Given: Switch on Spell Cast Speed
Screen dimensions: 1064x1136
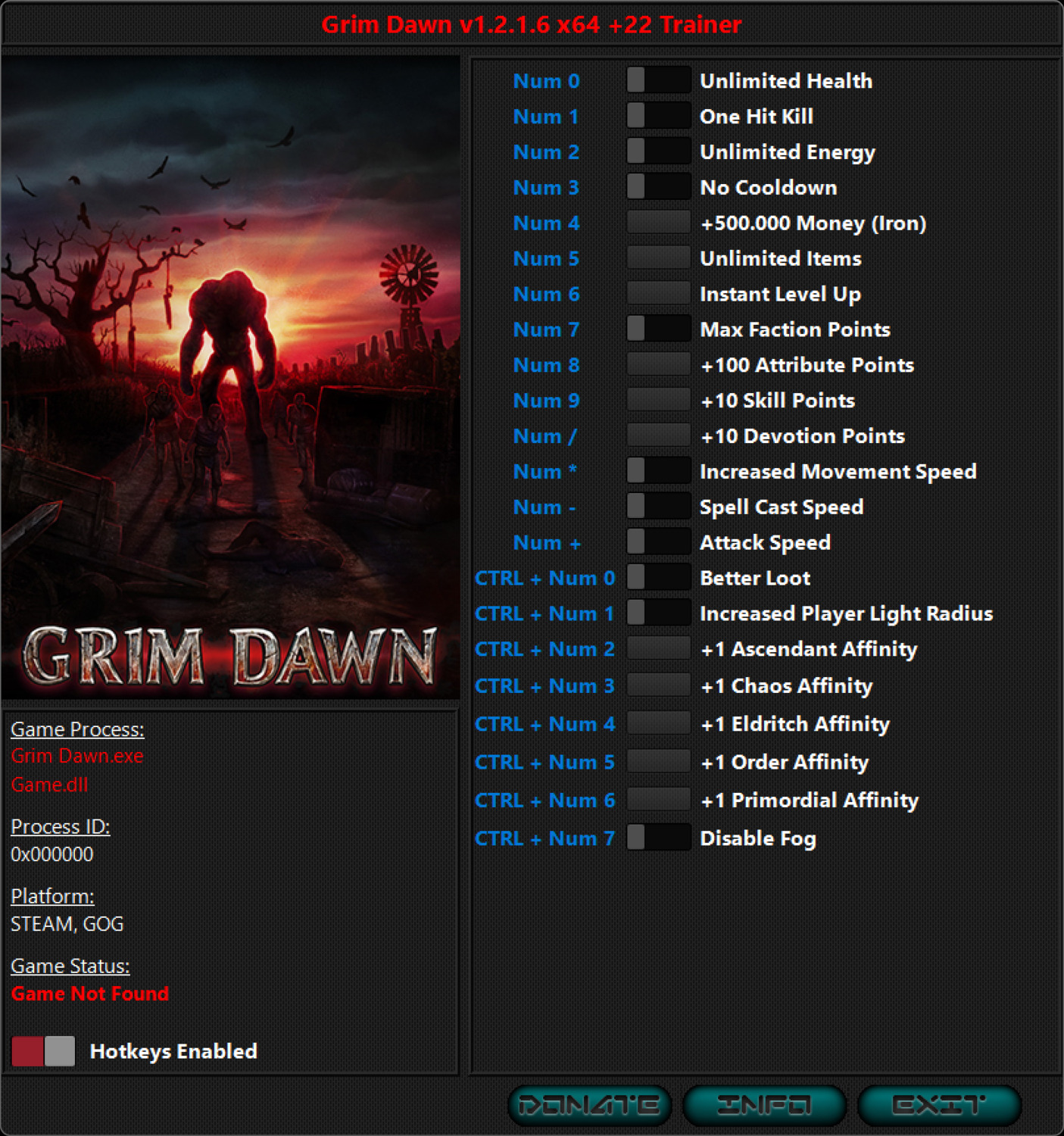Looking at the screenshot, I should 659,507.
